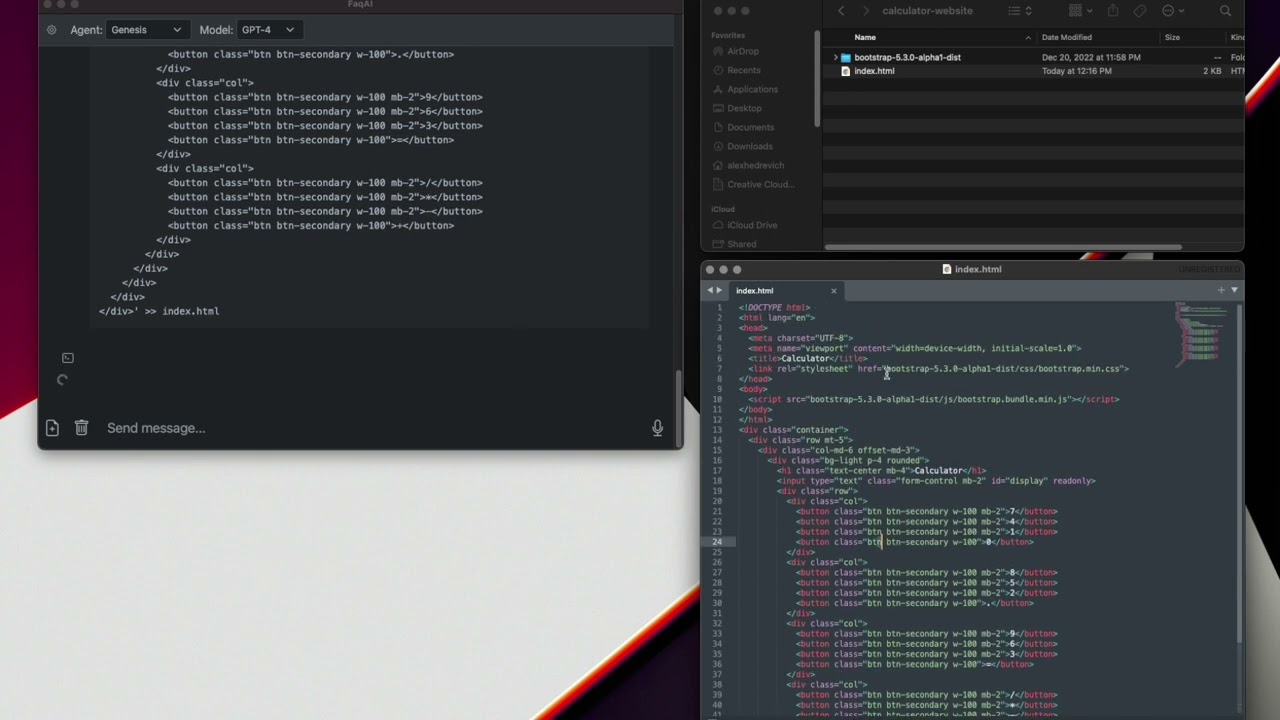Open Applications in Finder sidebar
Screen dimensions: 1280x720
752,89
